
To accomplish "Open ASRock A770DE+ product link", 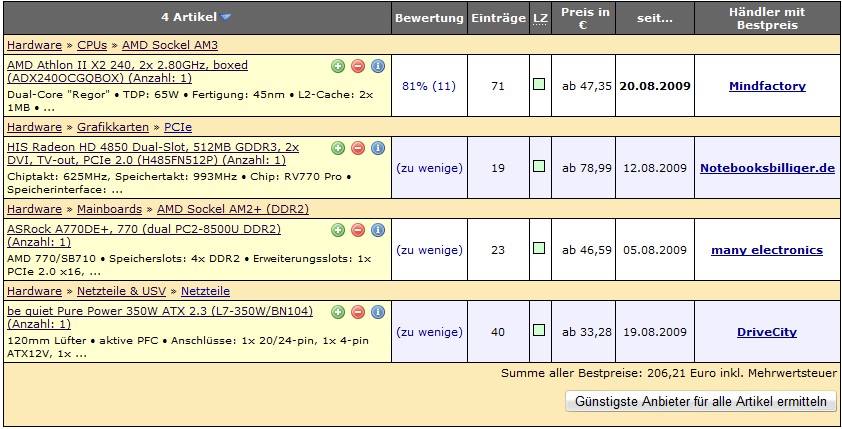I will [144, 235].
